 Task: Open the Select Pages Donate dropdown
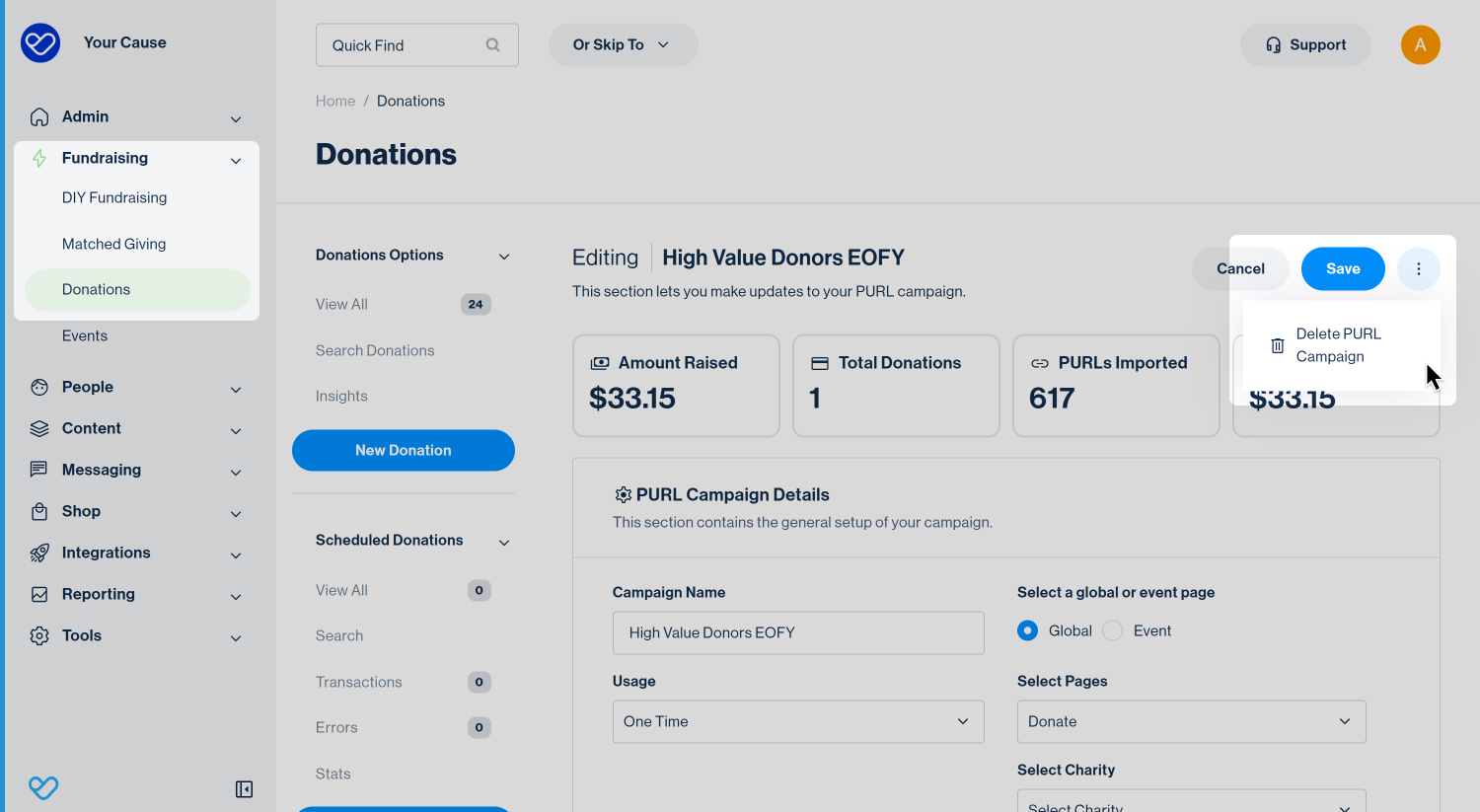click(1192, 721)
